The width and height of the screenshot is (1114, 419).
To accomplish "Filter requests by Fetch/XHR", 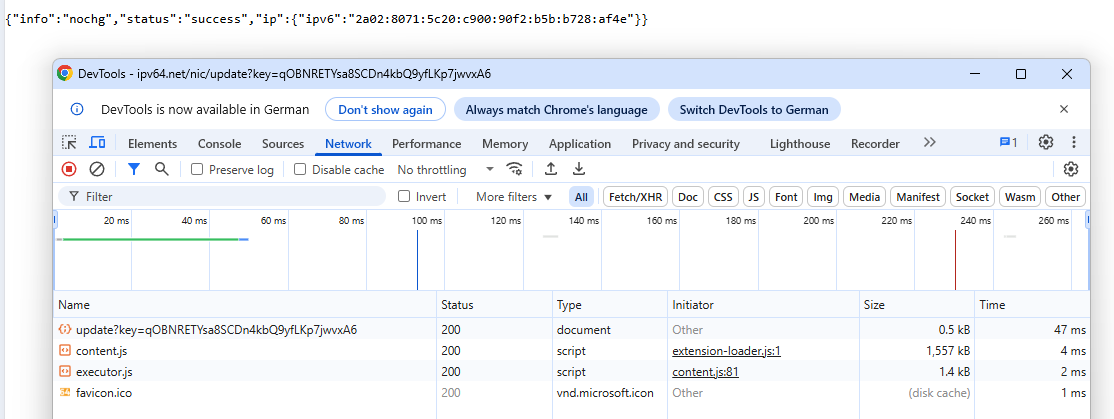I will point(634,197).
